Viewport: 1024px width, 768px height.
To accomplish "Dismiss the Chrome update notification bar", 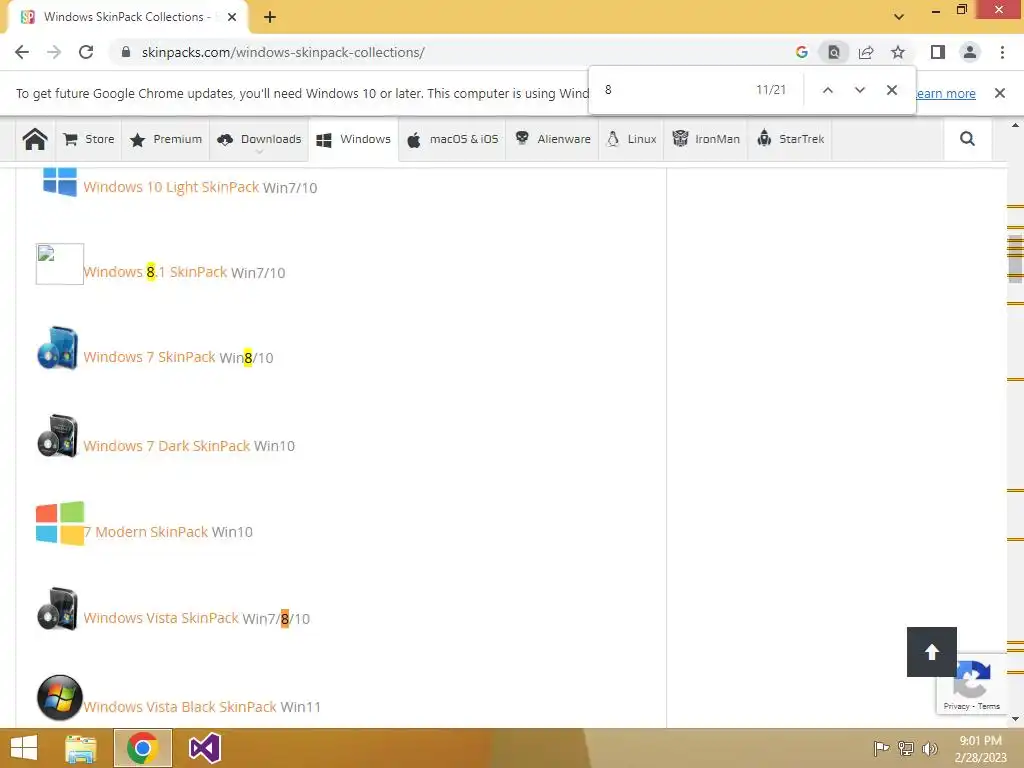I will pos(1000,93).
